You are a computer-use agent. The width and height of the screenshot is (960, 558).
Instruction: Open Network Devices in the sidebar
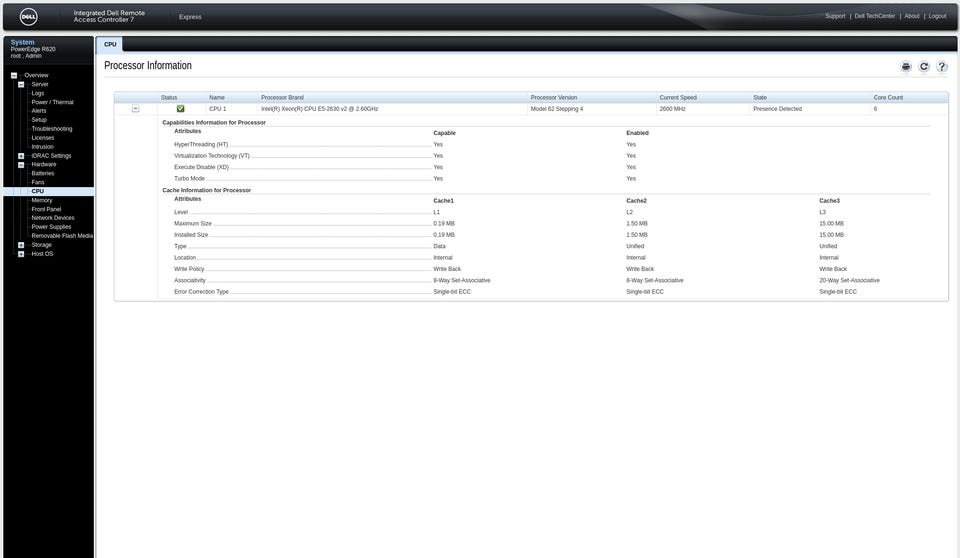(53, 218)
